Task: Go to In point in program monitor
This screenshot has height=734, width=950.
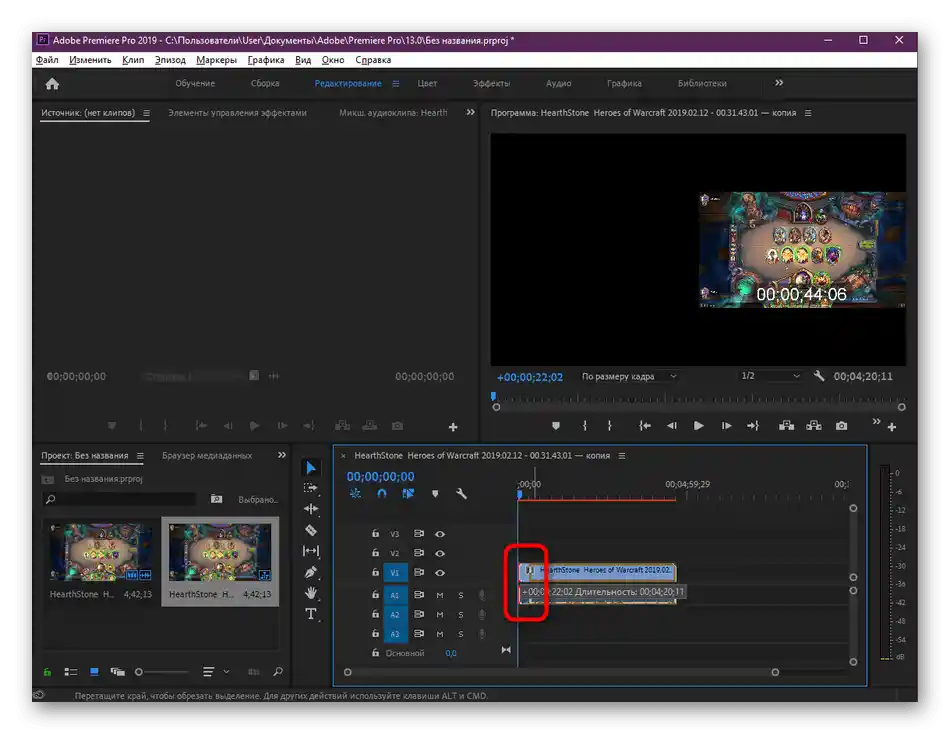Action: (x=645, y=425)
